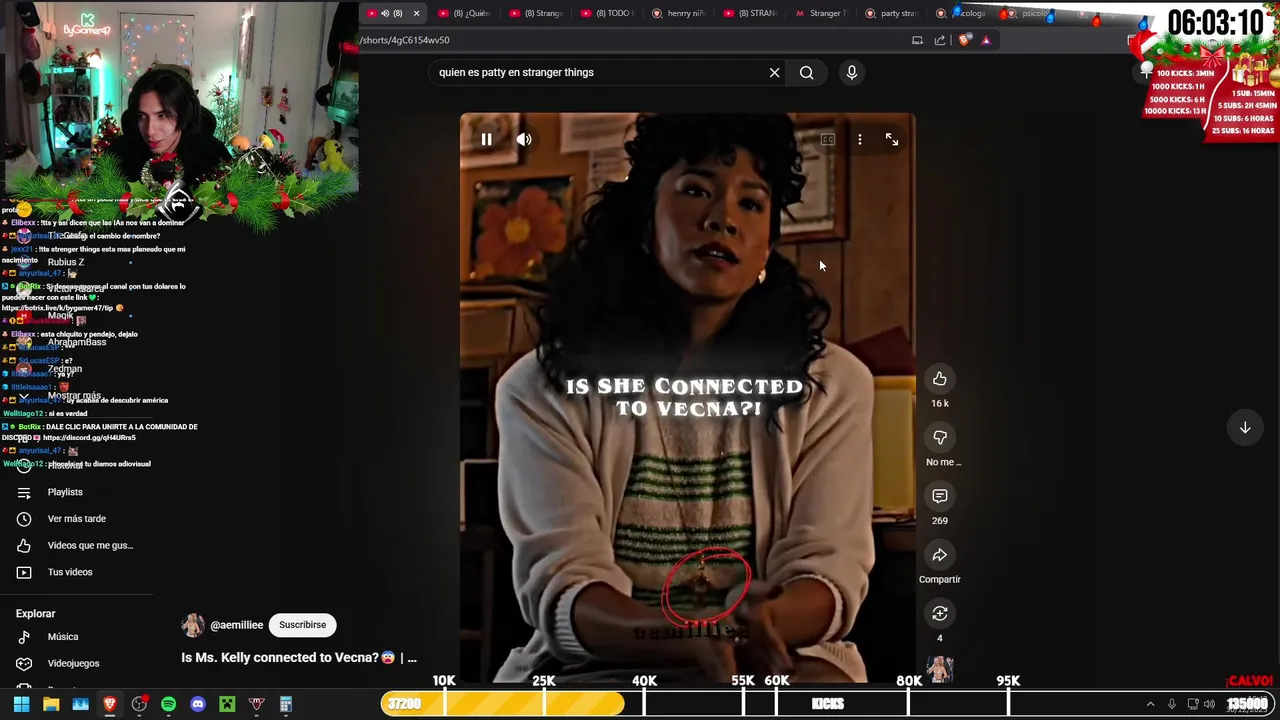Switch to the 'party stran' tab
The image size is (1280, 720).
(x=893, y=13)
